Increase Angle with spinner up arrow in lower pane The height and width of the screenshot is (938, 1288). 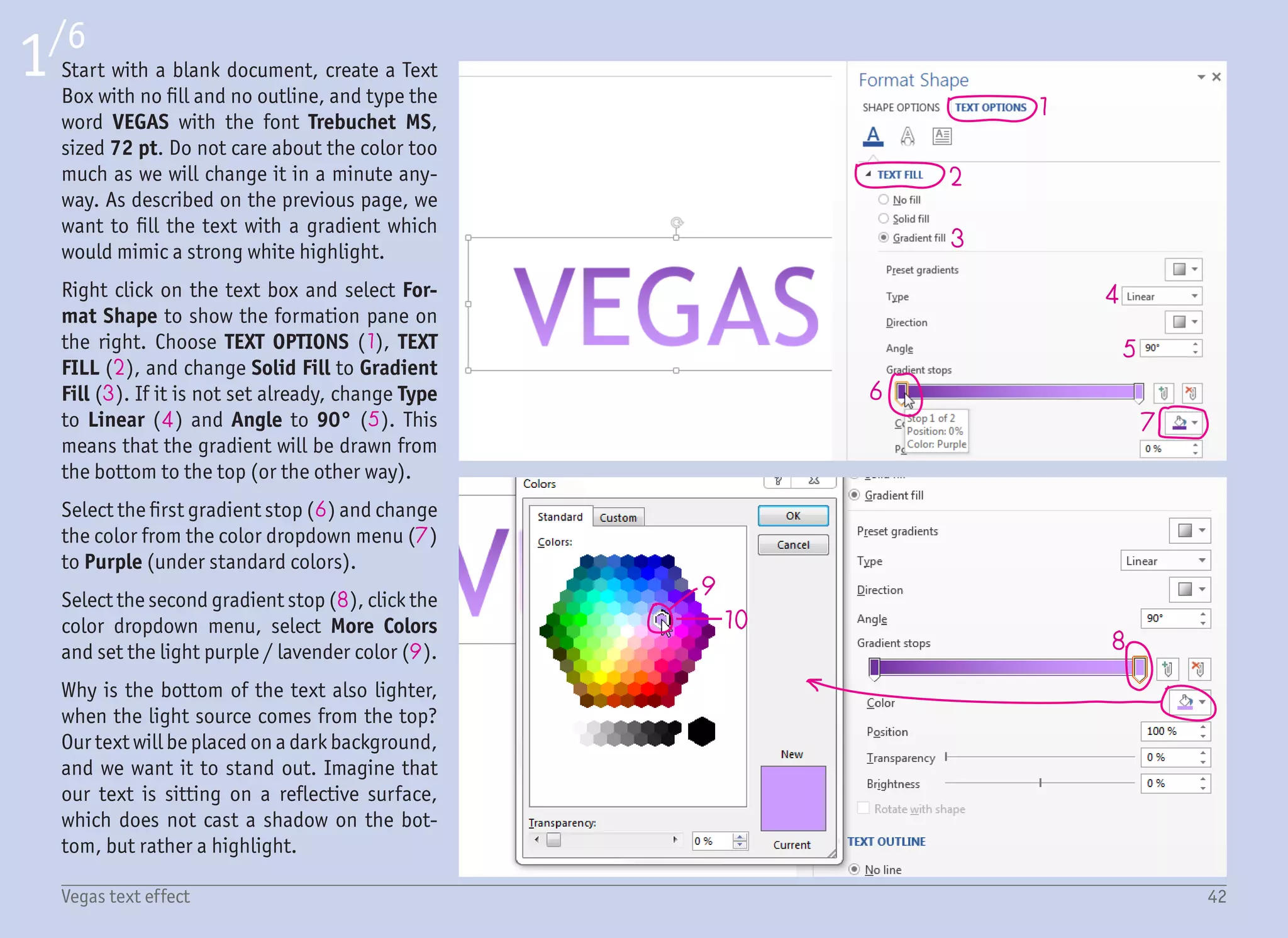click(x=1203, y=614)
